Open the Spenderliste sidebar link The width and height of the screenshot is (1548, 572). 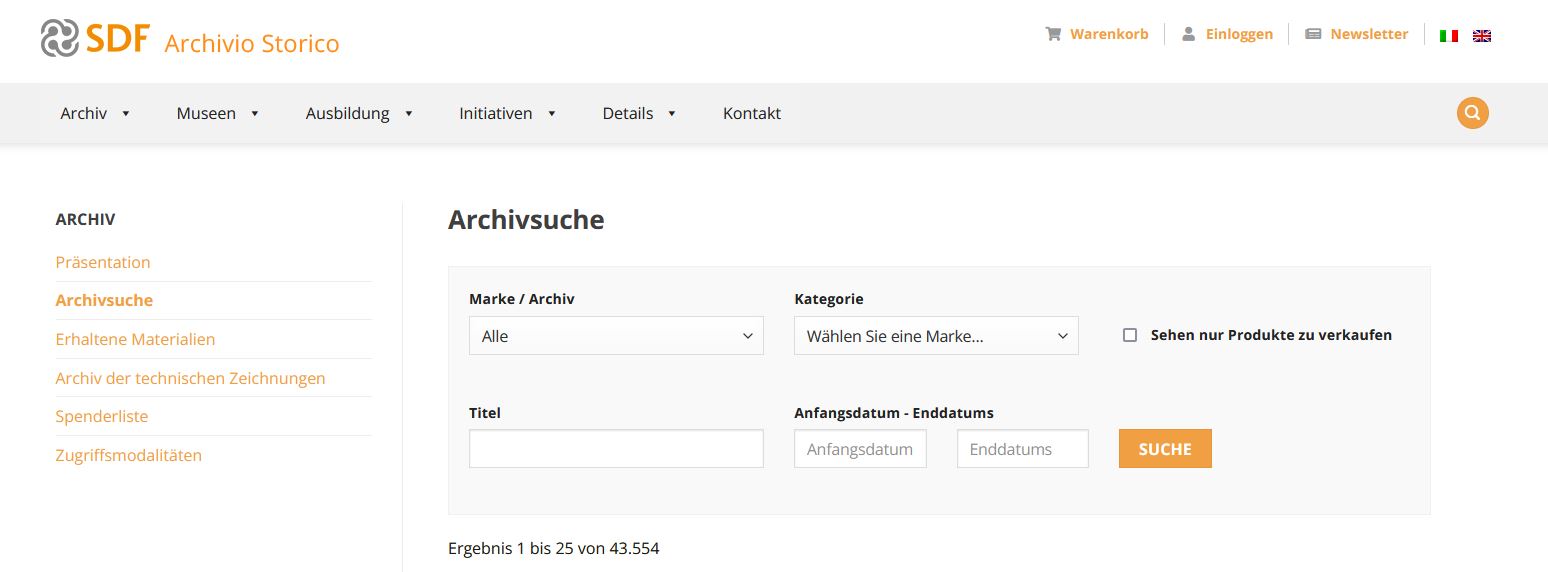(102, 416)
